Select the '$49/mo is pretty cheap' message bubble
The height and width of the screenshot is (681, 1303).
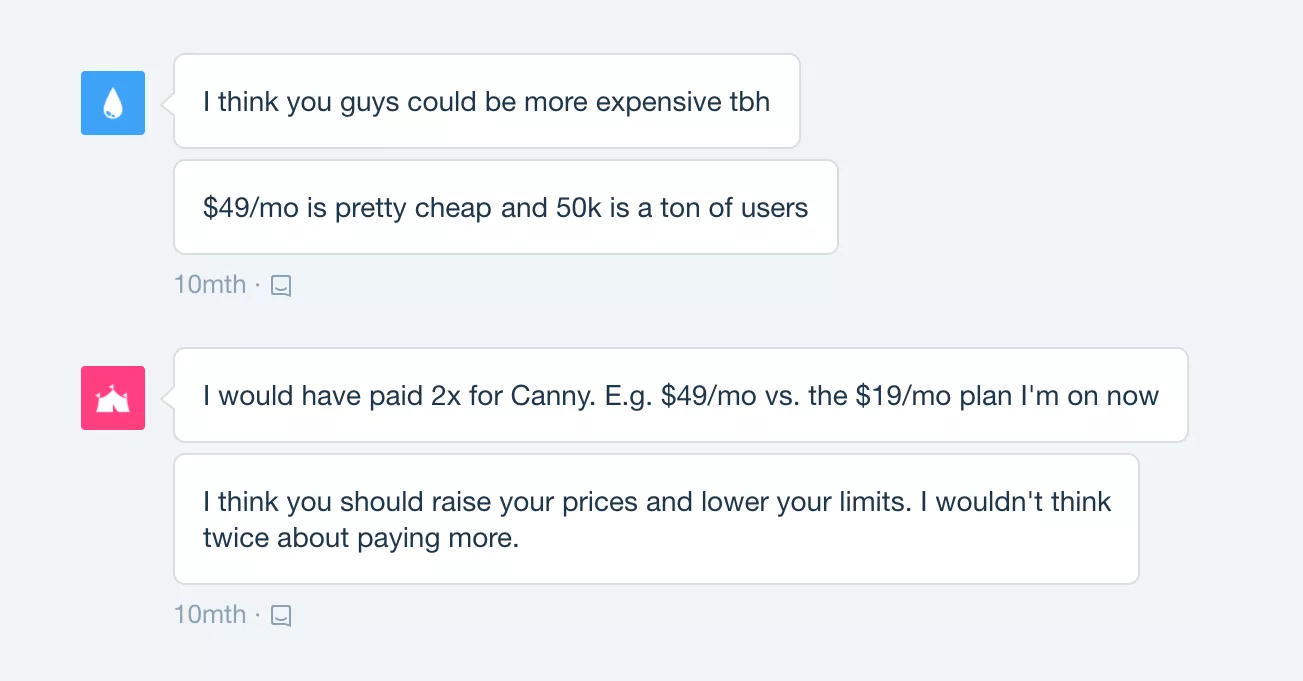click(505, 208)
